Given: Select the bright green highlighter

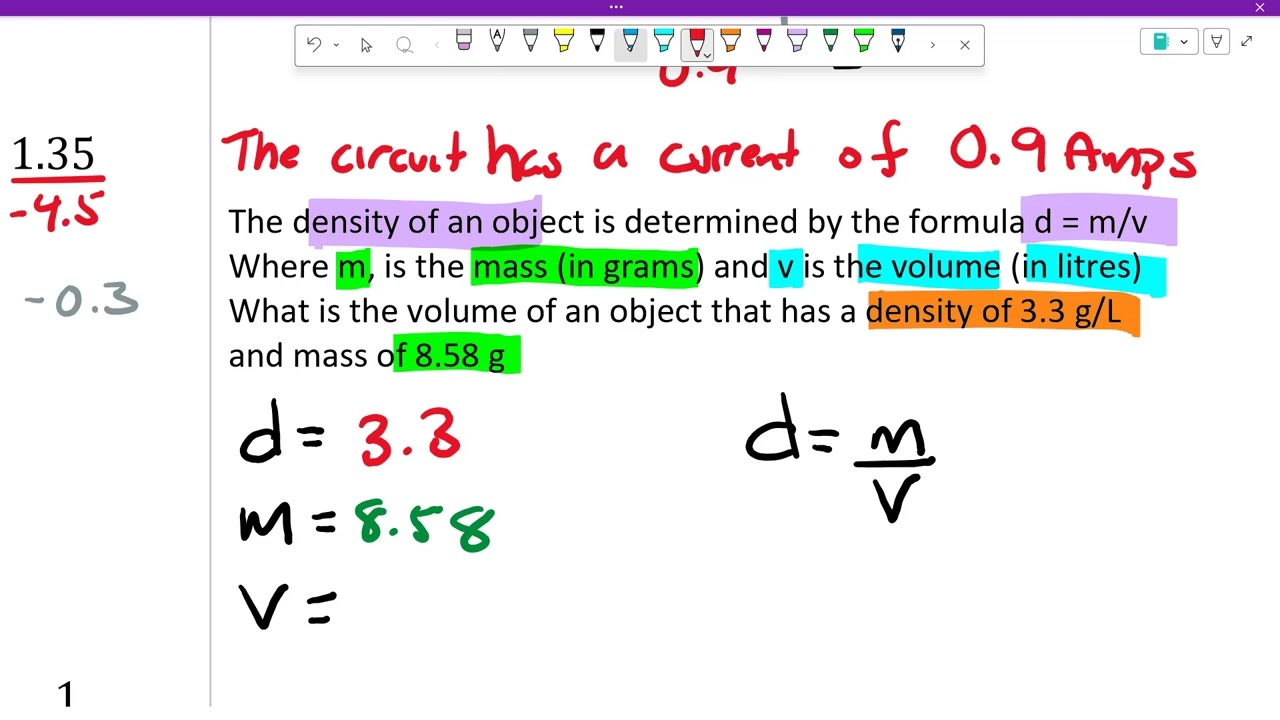Looking at the screenshot, I should [x=864, y=41].
